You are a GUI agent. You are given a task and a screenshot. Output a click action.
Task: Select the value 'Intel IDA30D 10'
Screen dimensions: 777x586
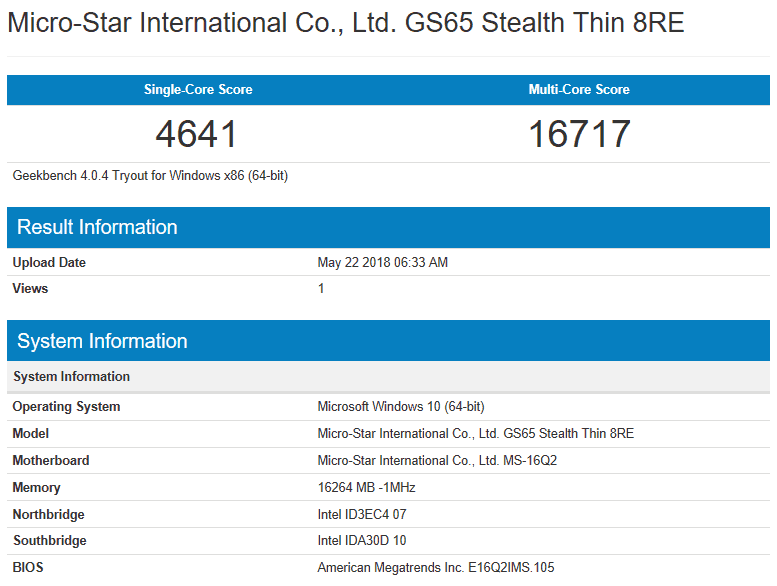pyautogui.click(x=362, y=540)
